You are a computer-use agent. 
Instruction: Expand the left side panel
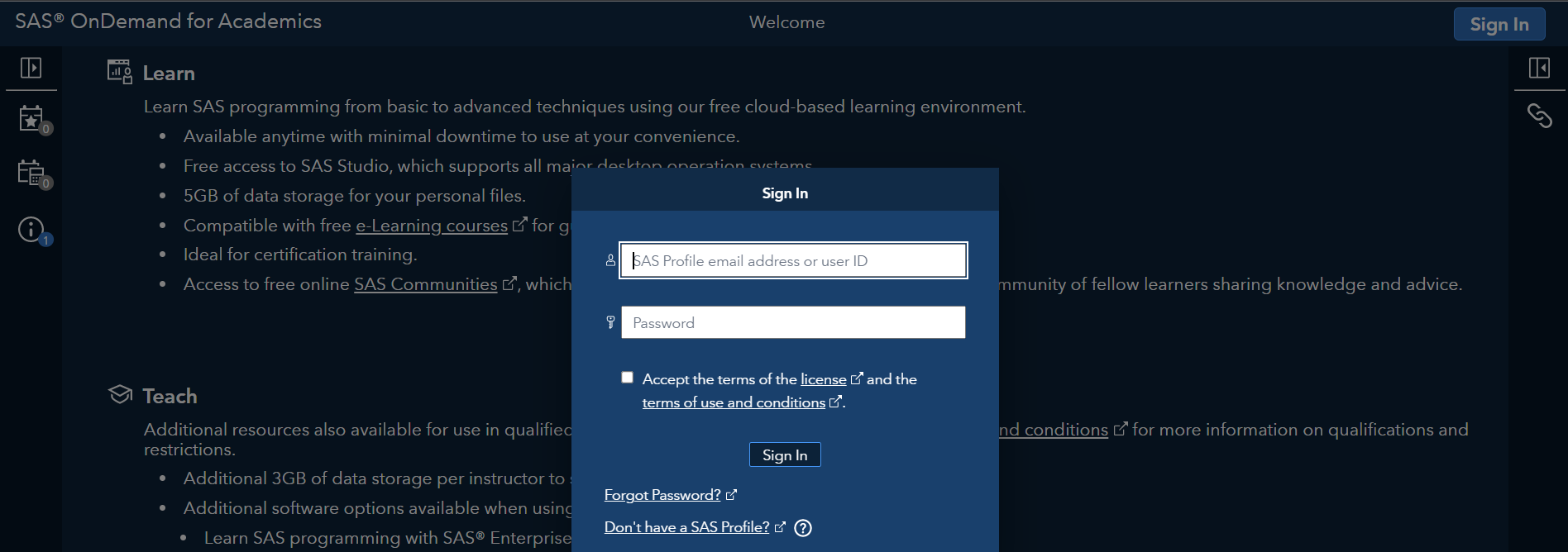[x=31, y=68]
